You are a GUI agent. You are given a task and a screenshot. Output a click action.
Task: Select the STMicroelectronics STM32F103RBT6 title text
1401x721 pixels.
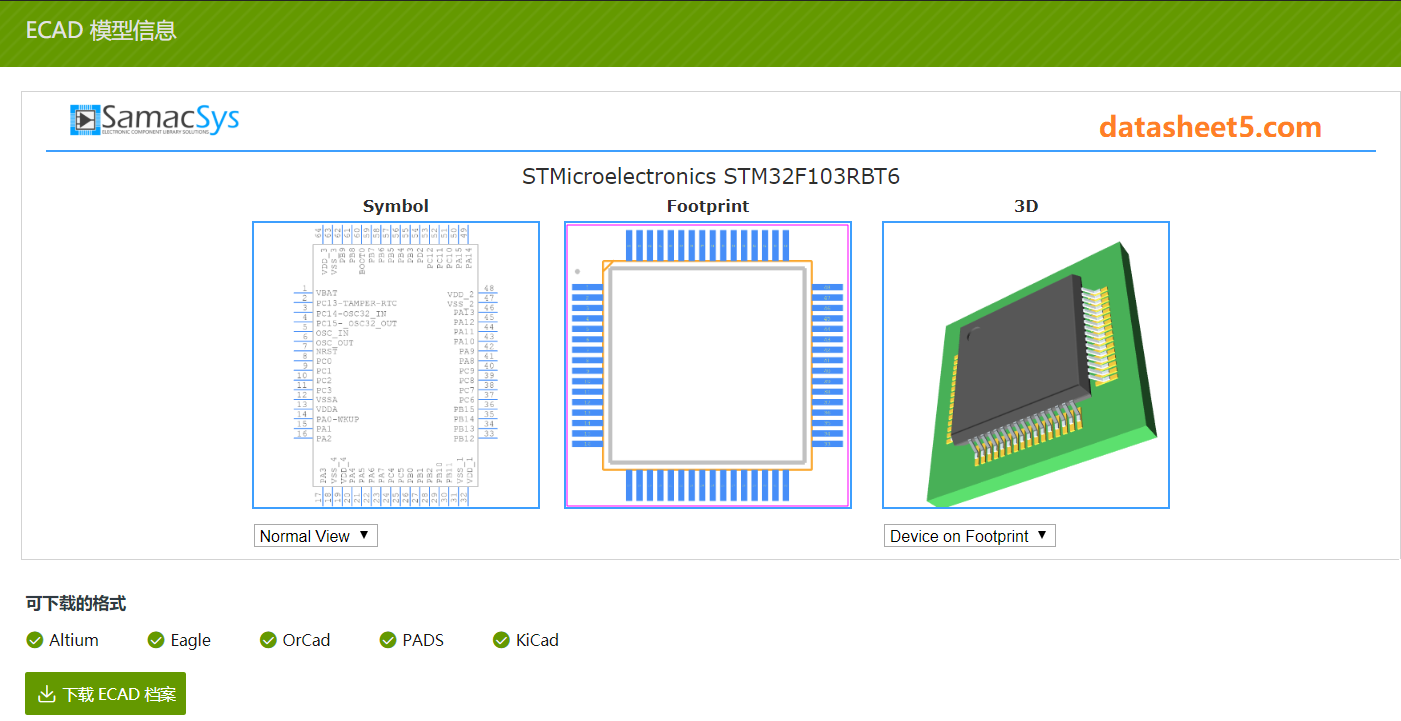[711, 177]
